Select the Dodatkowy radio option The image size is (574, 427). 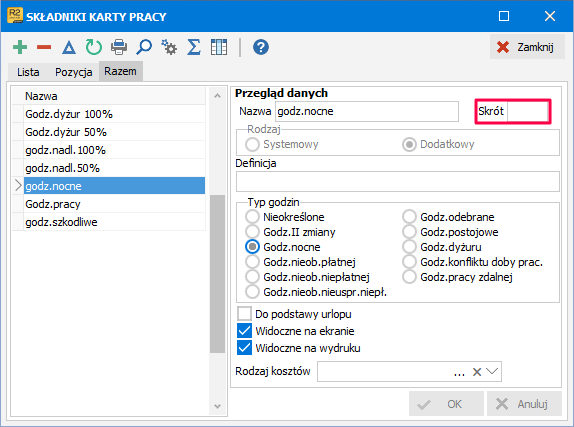point(409,144)
